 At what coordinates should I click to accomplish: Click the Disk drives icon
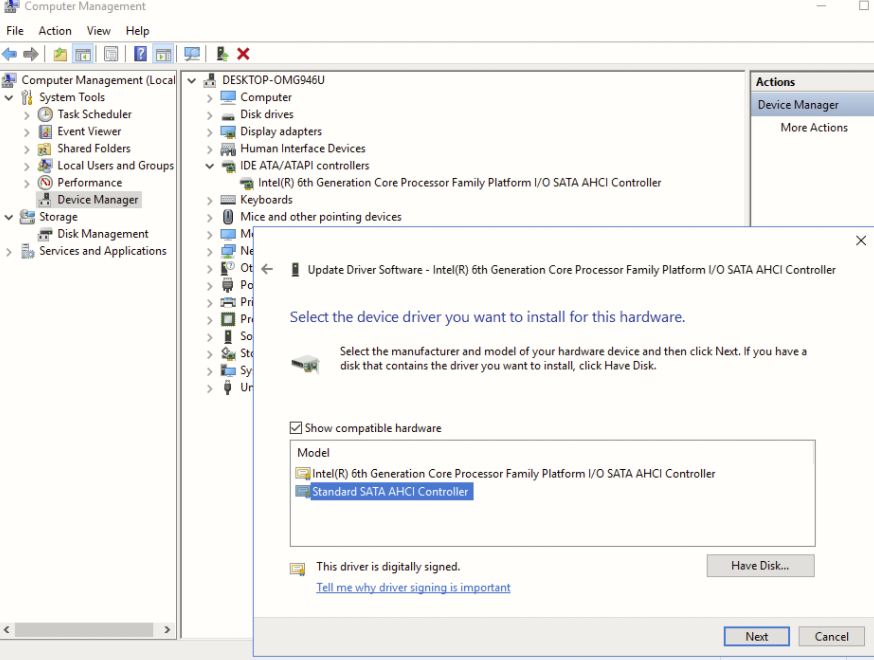tap(228, 115)
